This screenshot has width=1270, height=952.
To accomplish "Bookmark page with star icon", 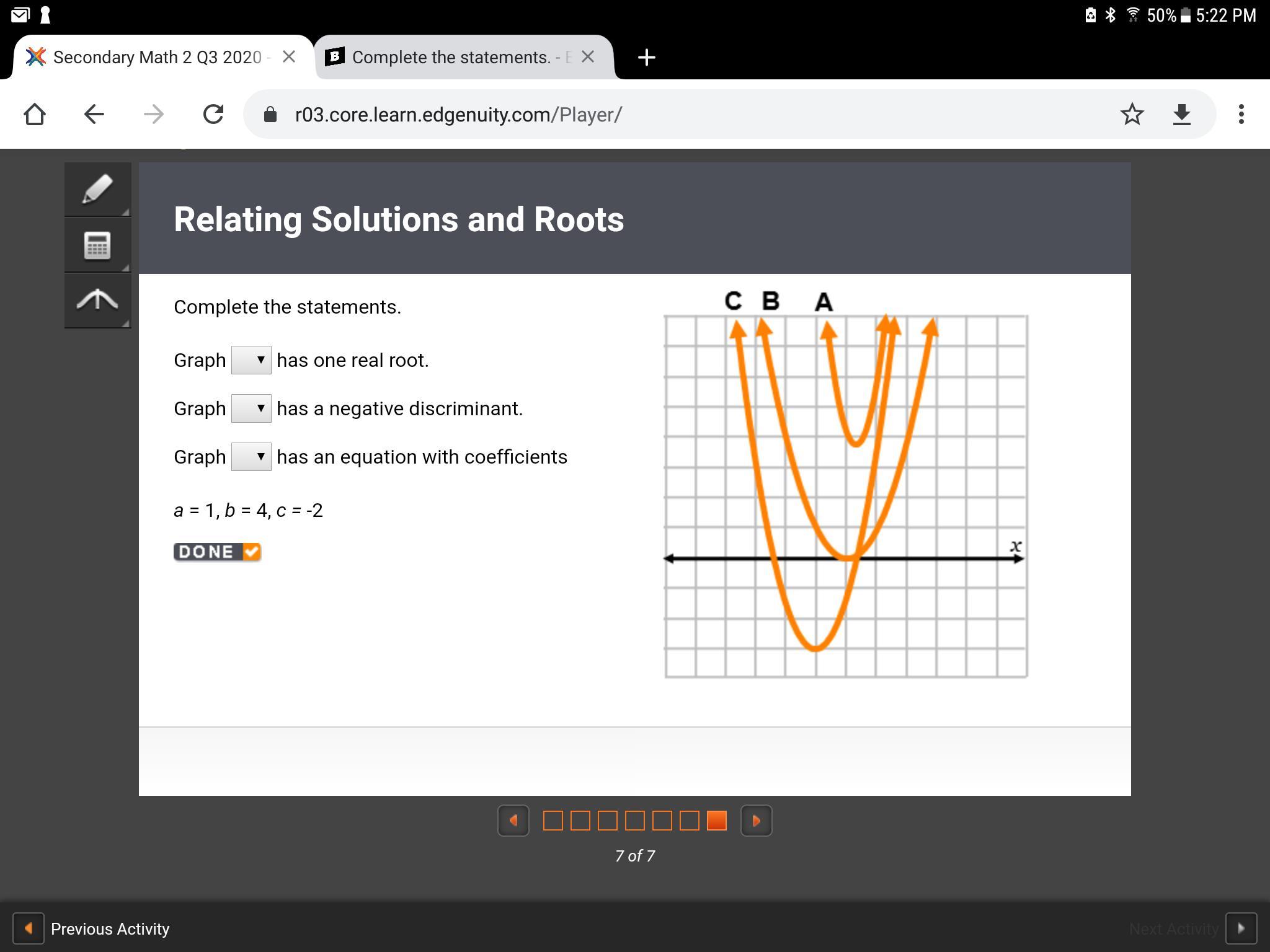I will [x=1132, y=114].
